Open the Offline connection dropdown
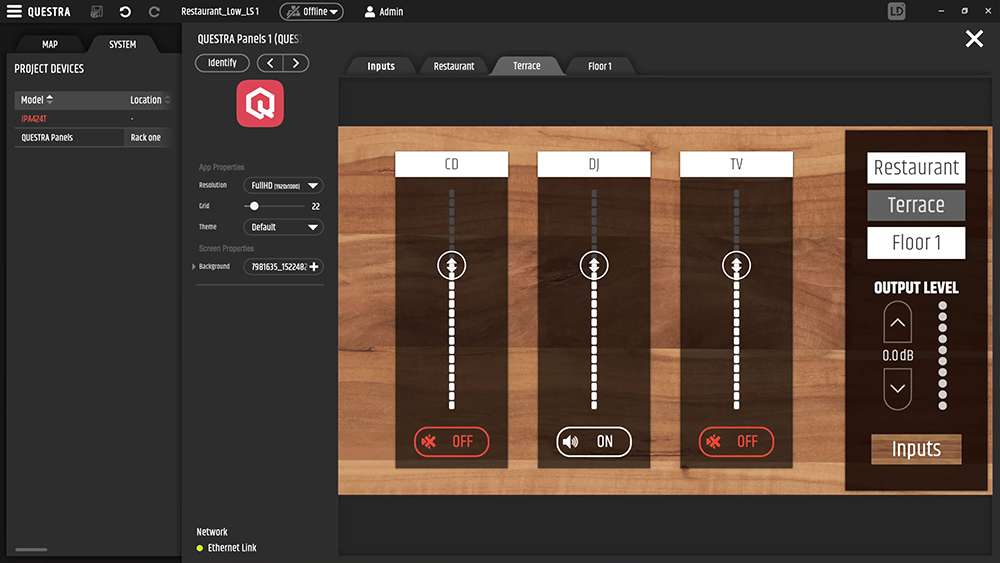 pyautogui.click(x=311, y=12)
